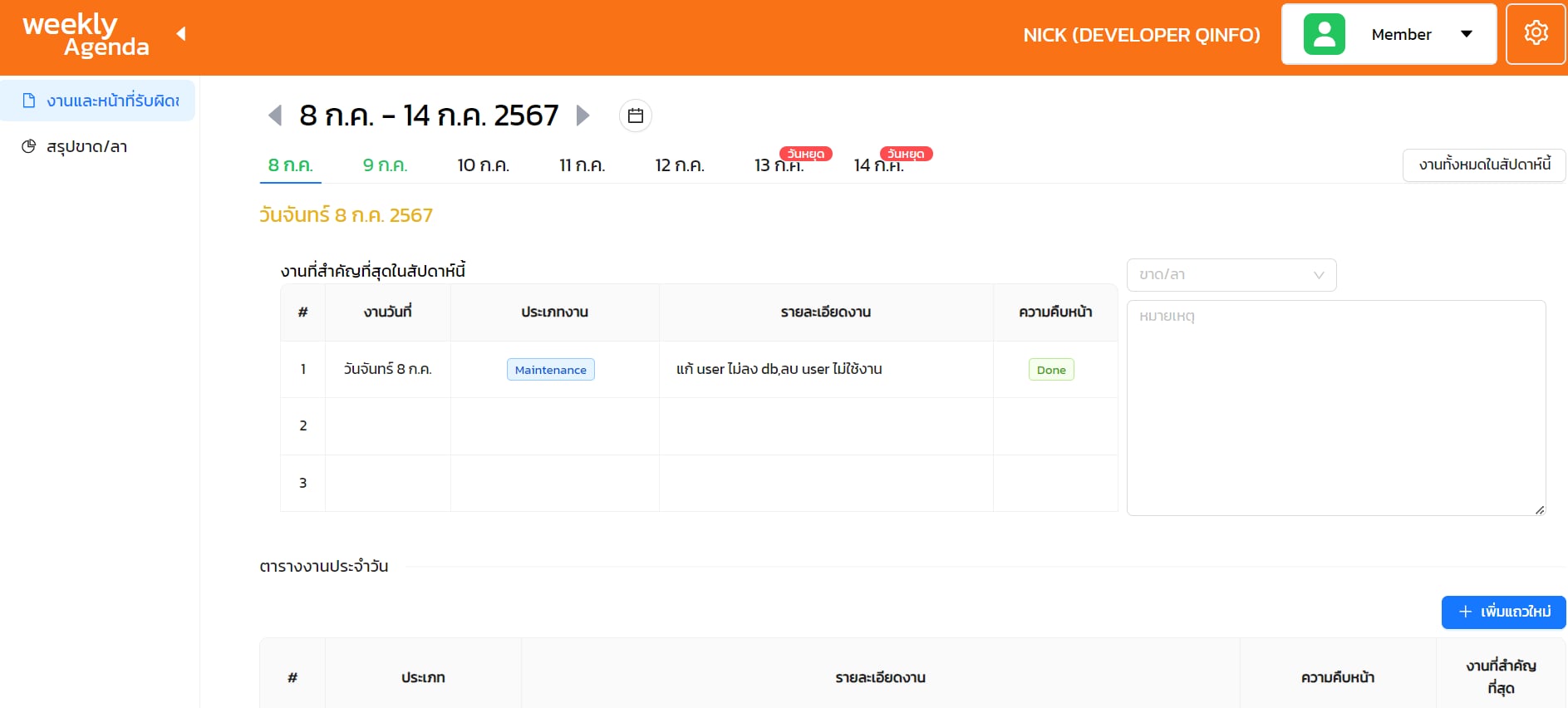Switch to the 9 ก.ค. tab
The width and height of the screenshot is (1568, 708).
coord(385,165)
